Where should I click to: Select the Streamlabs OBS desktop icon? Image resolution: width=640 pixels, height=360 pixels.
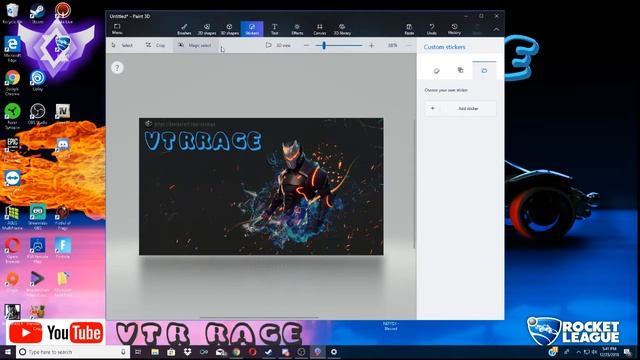[x=38, y=216]
